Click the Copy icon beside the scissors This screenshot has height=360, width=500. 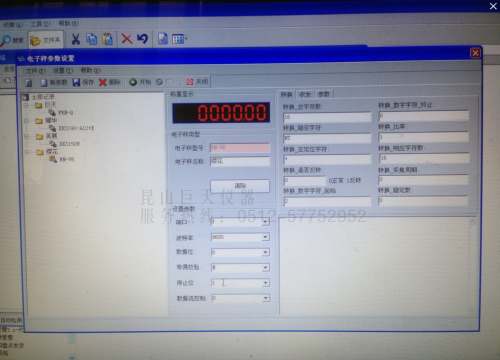(x=92, y=39)
